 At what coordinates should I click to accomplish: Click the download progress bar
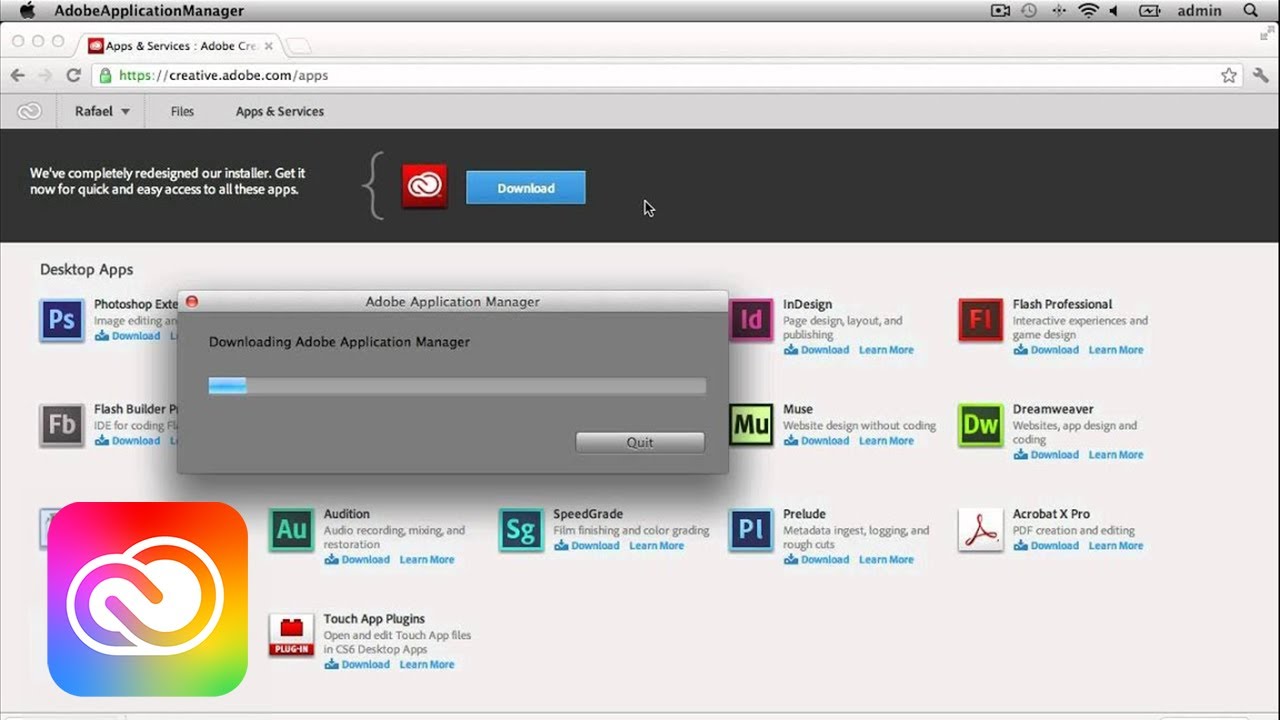pyautogui.click(x=457, y=386)
